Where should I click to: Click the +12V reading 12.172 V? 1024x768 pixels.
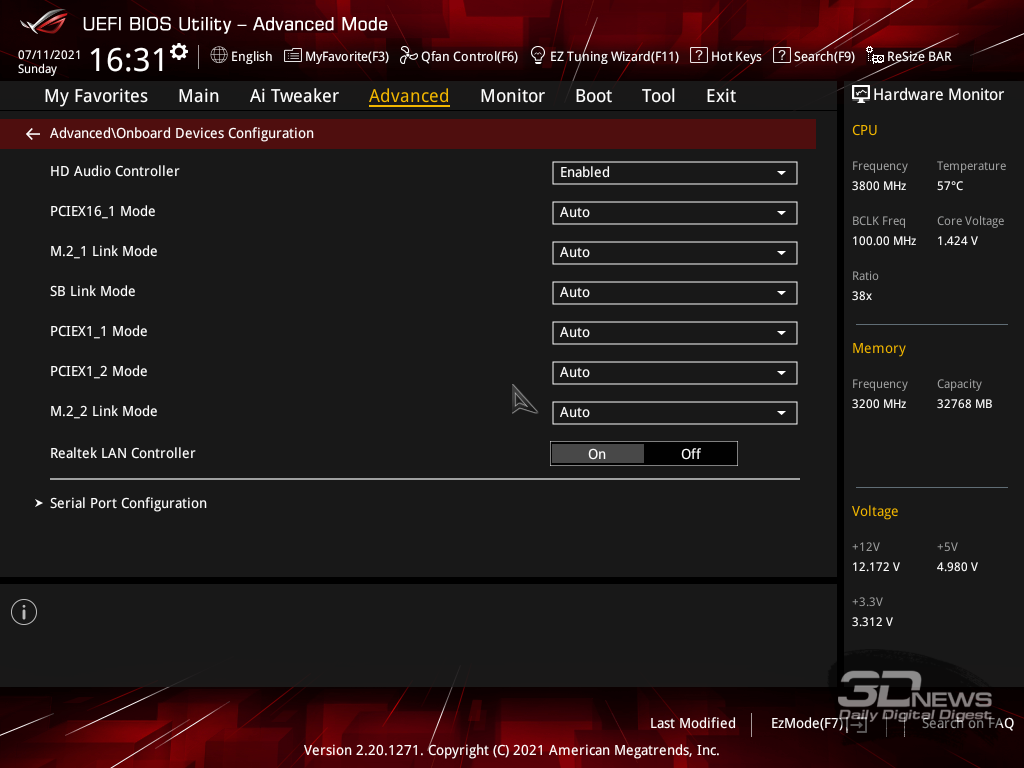[x=876, y=567]
